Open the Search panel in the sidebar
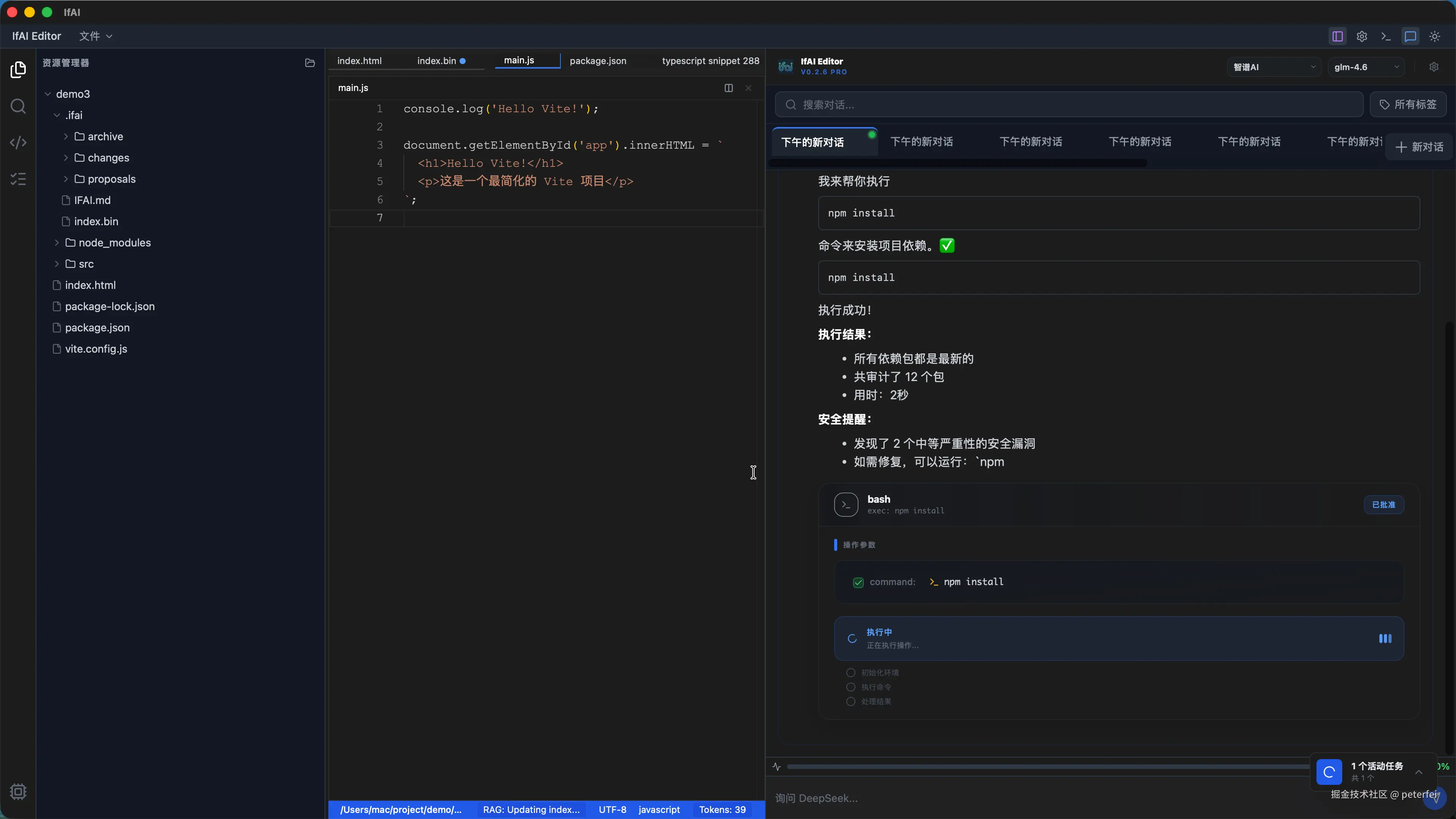The width and height of the screenshot is (1456, 819). pos(18,107)
